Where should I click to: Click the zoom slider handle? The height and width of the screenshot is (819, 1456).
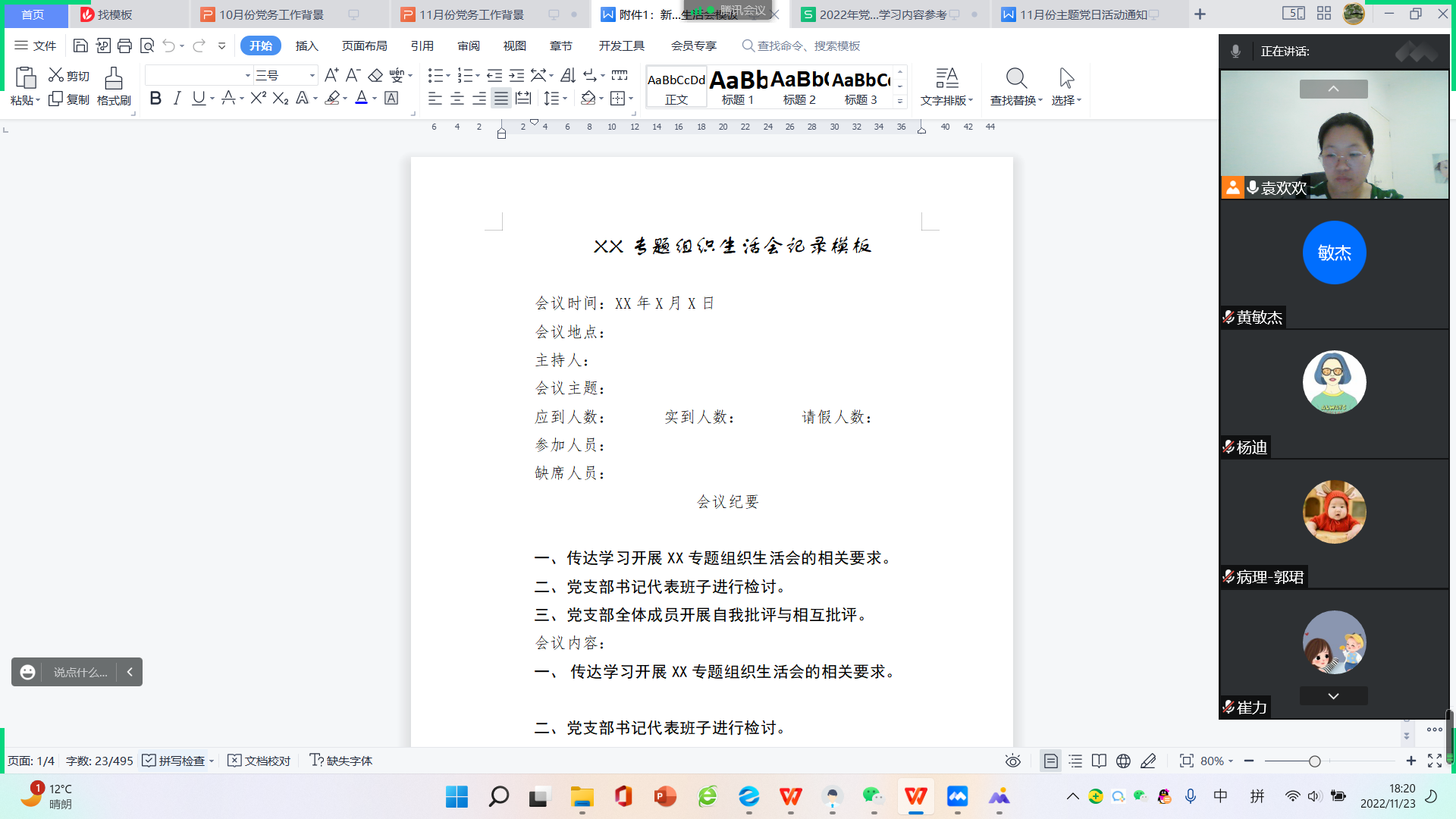coord(1314,761)
